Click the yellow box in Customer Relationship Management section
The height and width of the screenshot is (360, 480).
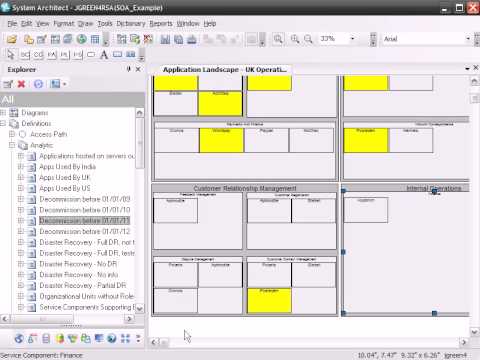(269, 301)
